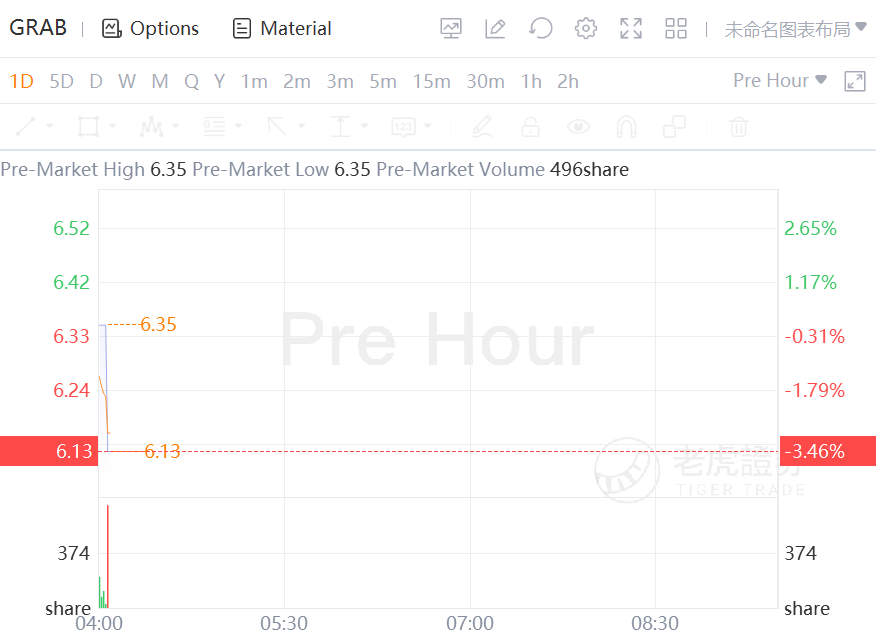Expand the chart to full panel

[x=855, y=81]
